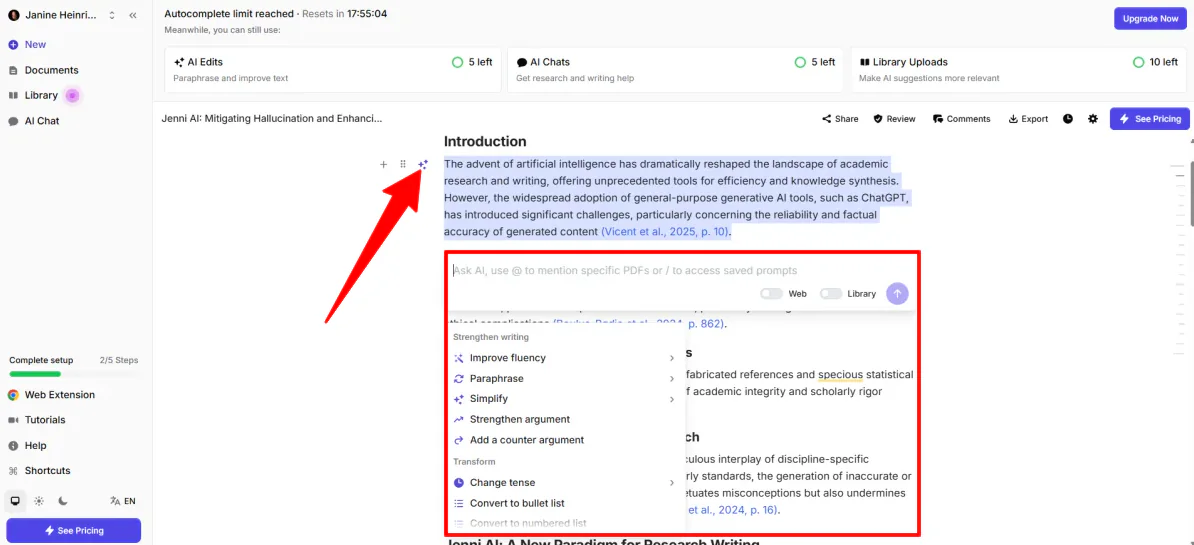Click the Strengthen writing section label
This screenshot has height=545, width=1194.
click(x=491, y=336)
